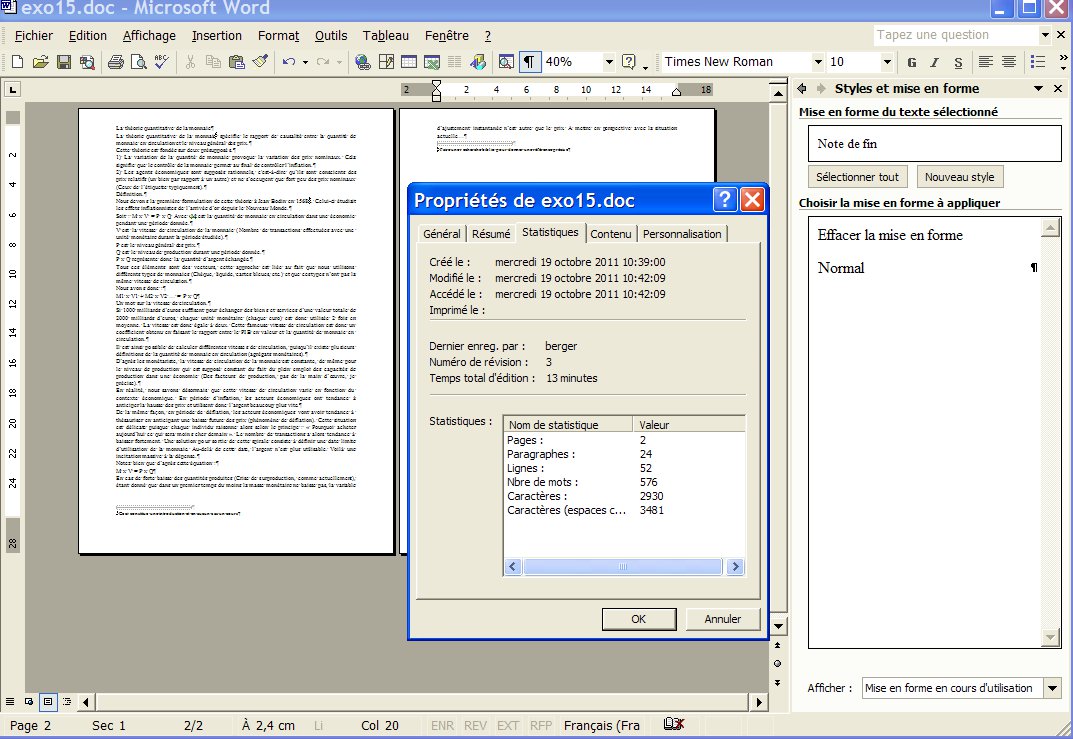Click the bulleted list icon

point(1037,62)
